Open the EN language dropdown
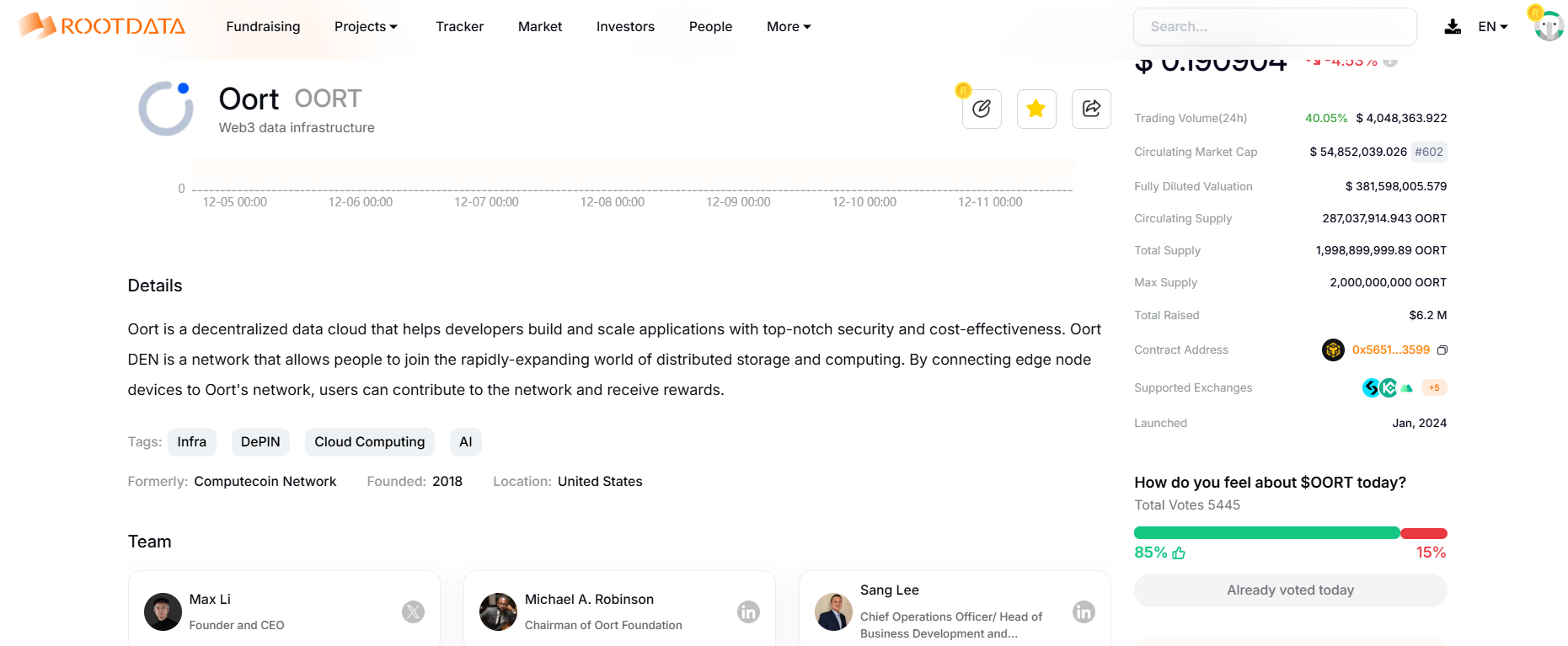This screenshot has width=1568, height=646. tap(1493, 26)
